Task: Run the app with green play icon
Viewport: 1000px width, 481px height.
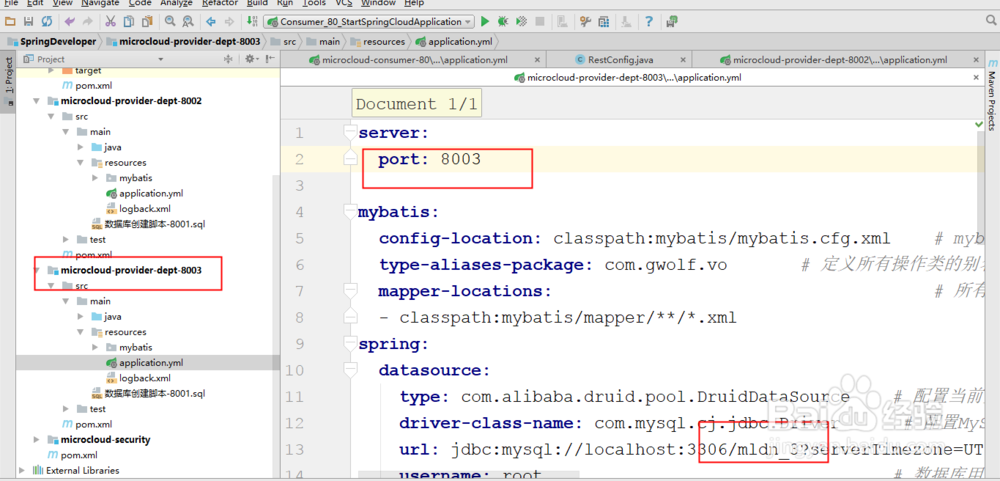Action: (x=485, y=22)
